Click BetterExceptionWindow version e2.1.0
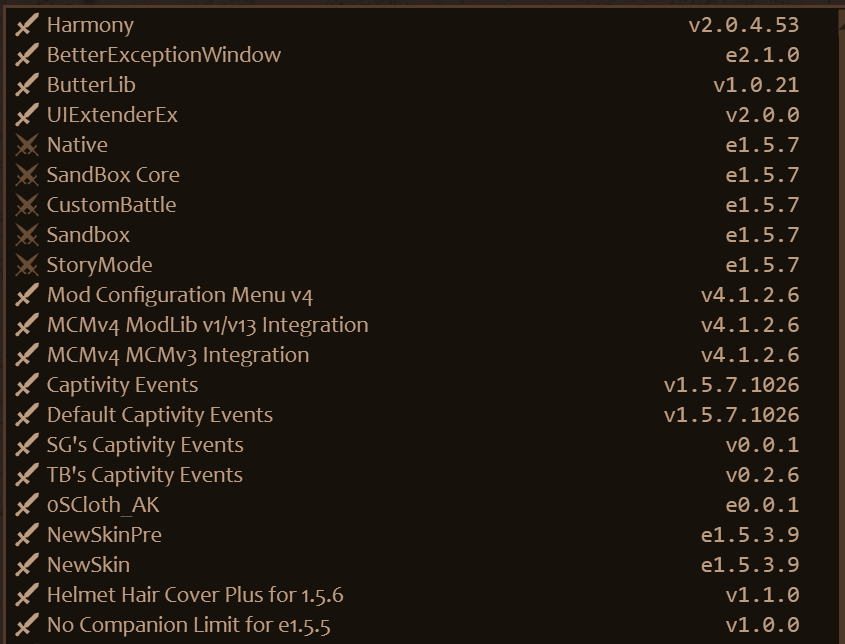Screen dimensions: 845x644 763,55
